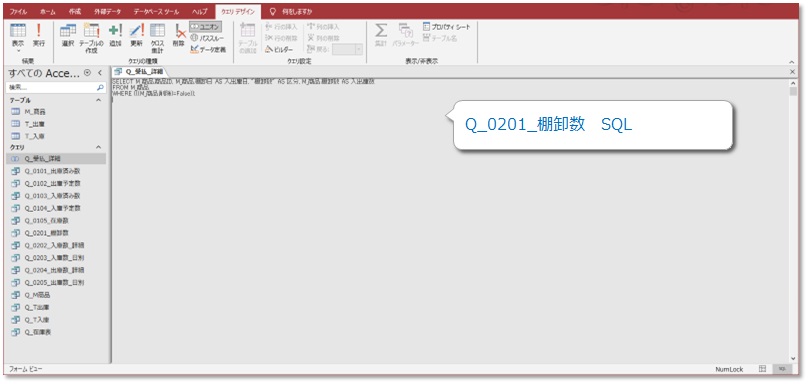This screenshot has height=384, width=808.
Task: Select query Q_0103_入庫済み数
Action: [56, 196]
